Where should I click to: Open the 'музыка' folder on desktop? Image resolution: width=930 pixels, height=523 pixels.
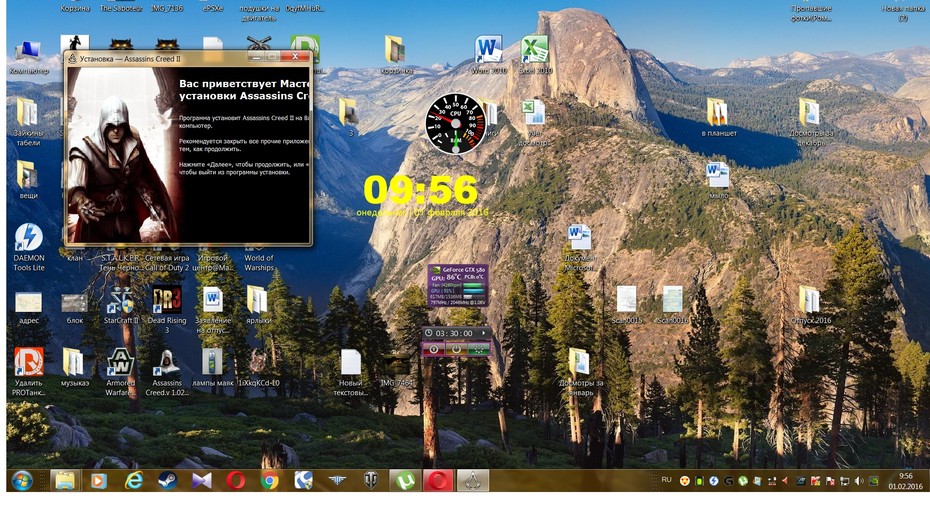point(74,366)
